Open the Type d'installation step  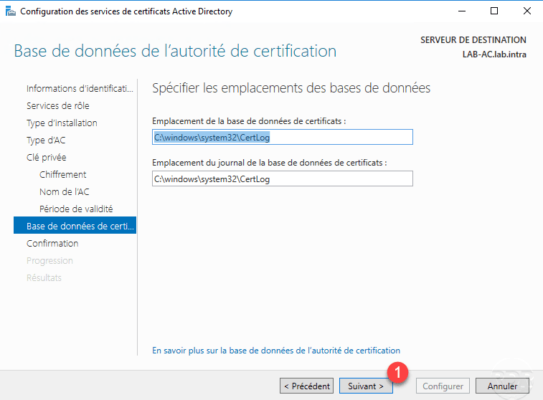[62, 123]
